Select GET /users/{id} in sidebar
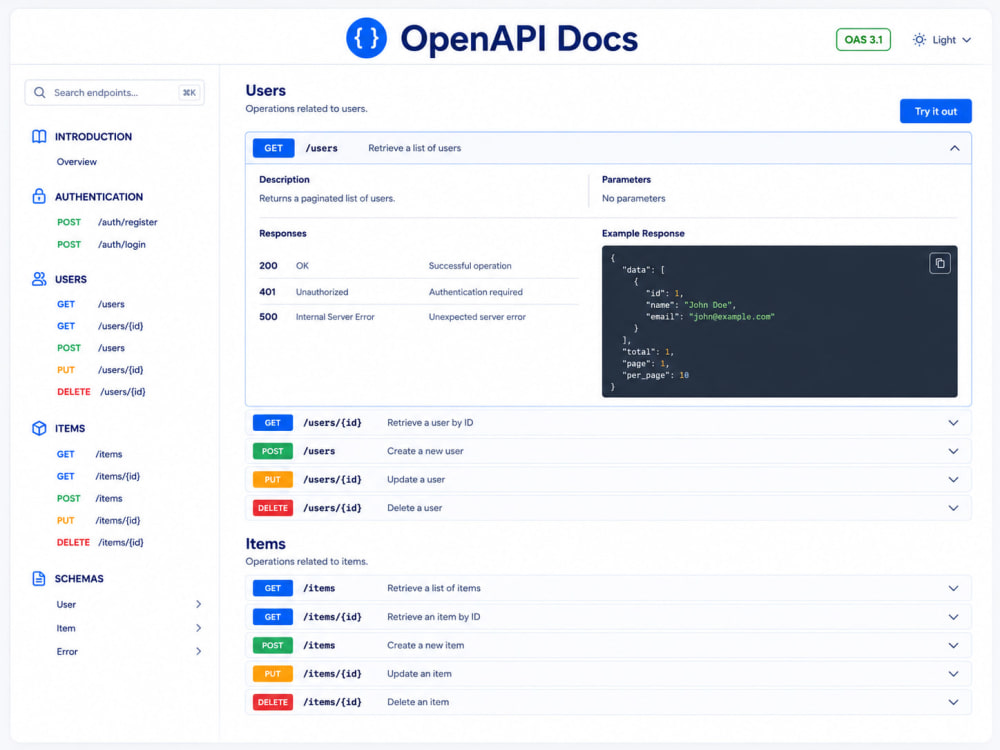The image size is (1000, 750). 100,326
